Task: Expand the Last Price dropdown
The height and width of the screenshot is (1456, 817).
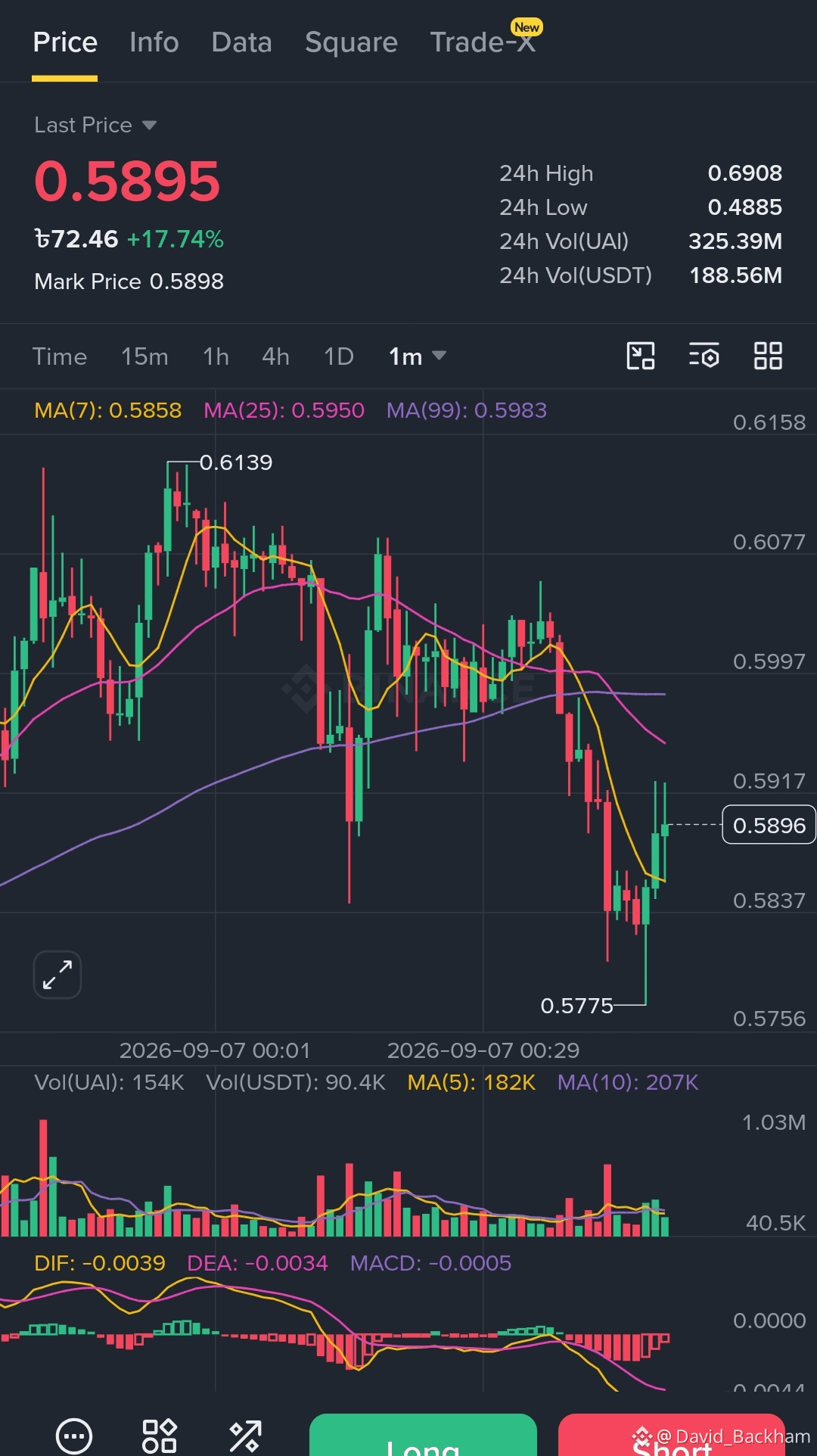Action: coord(95,125)
